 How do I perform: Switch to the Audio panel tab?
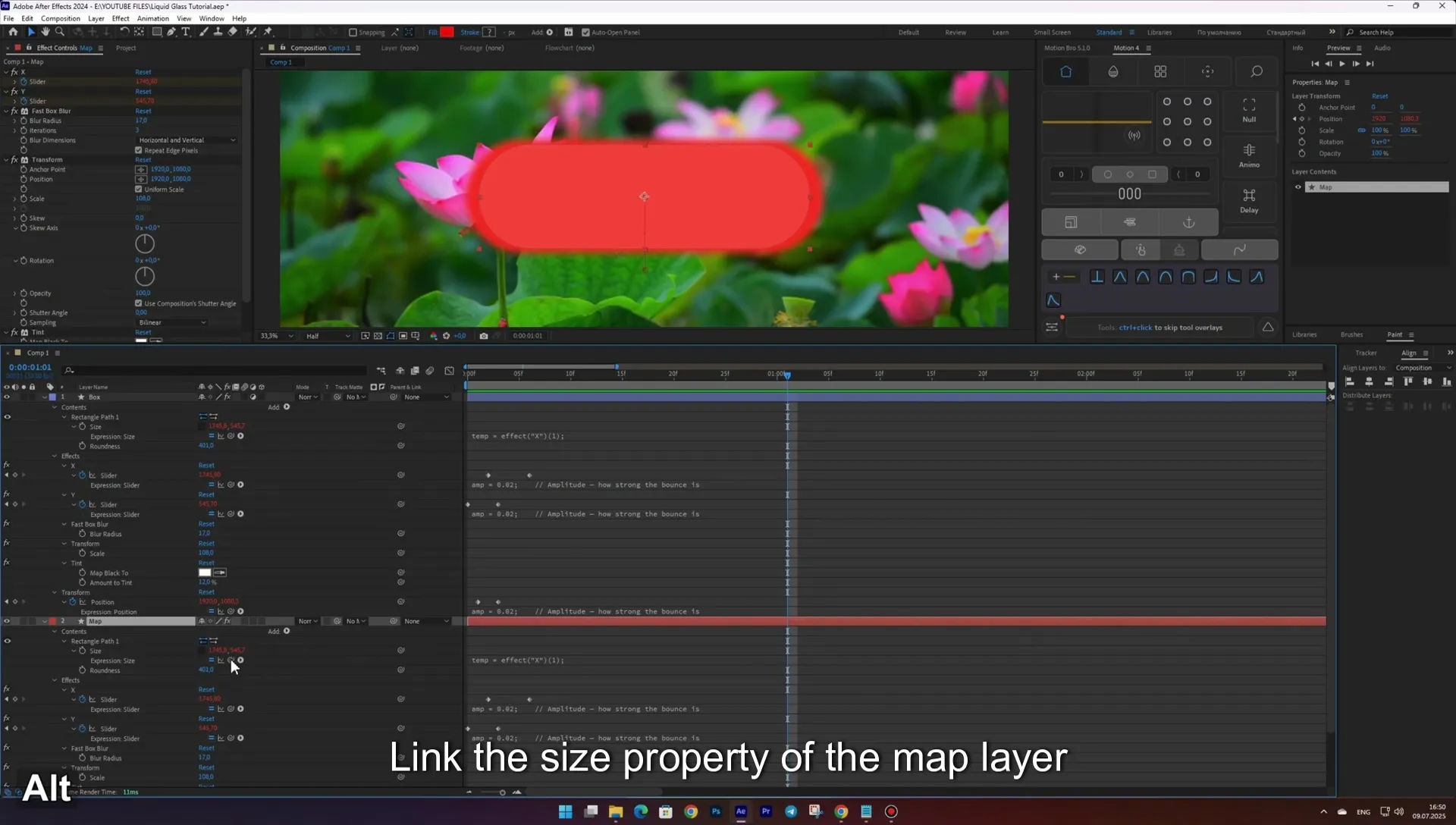pos(1382,48)
